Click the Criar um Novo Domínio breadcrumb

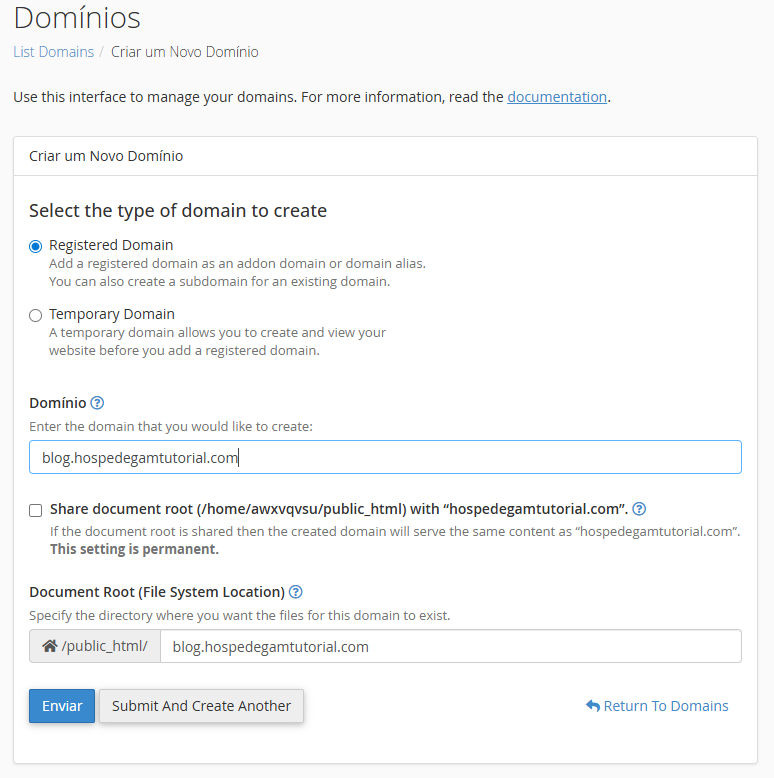click(184, 52)
